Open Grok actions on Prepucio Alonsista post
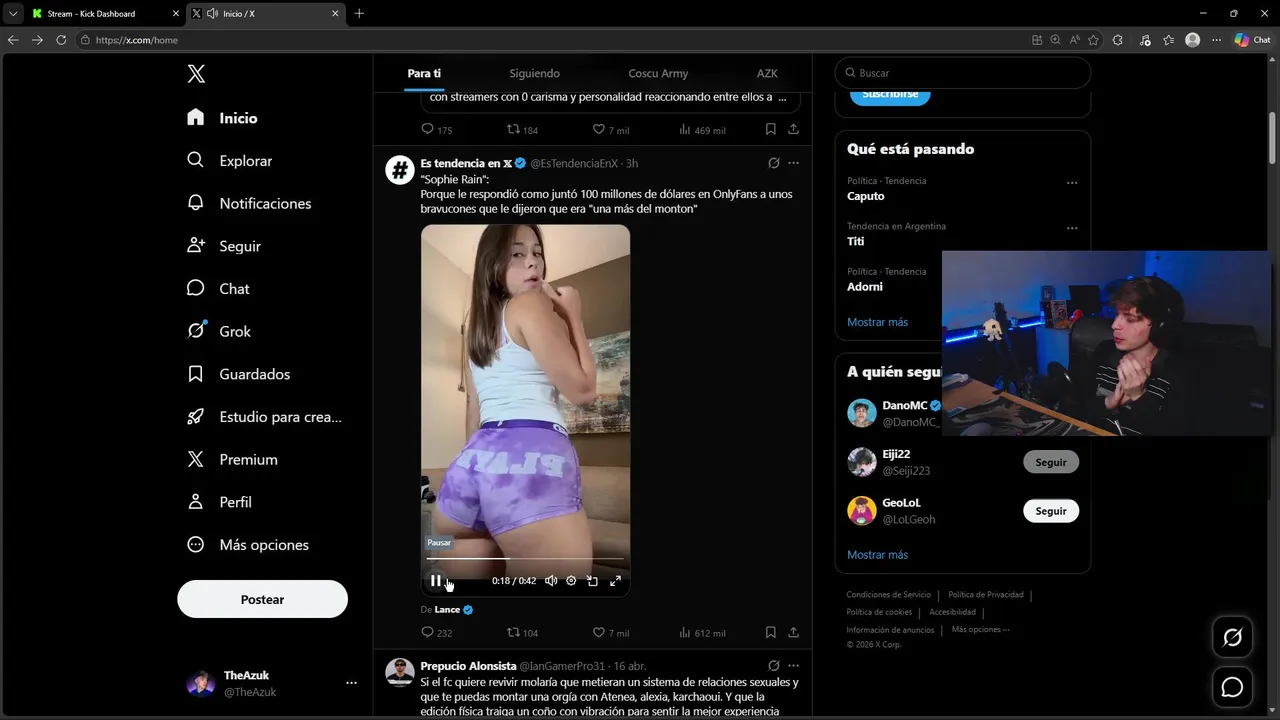Screen dimensions: 1280x720 [773, 666]
